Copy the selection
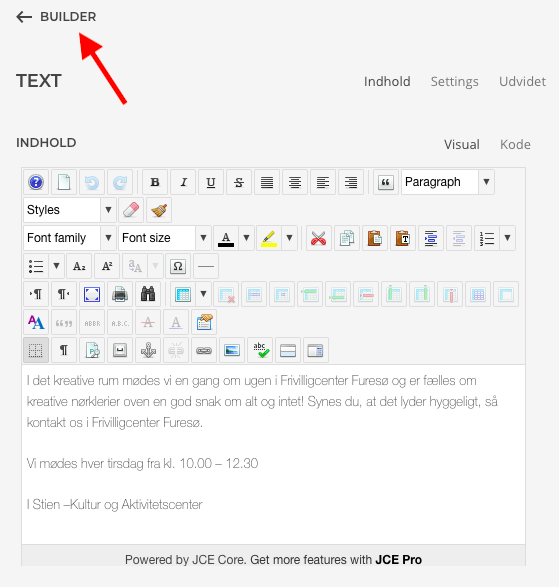Image resolution: width=559 pixels, height=587 pixels. 347,238
